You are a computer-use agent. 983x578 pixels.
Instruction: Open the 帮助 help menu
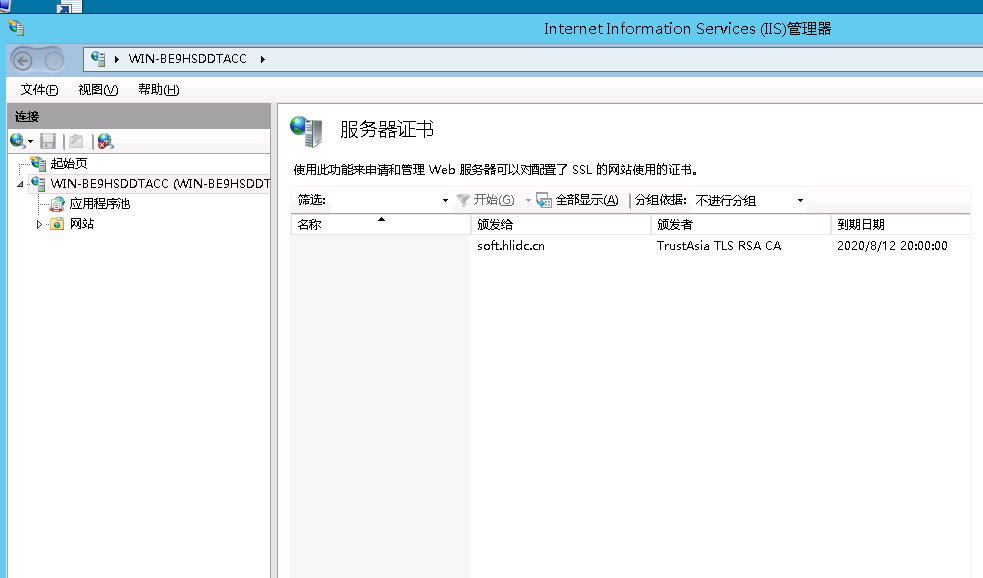(158, 90)
